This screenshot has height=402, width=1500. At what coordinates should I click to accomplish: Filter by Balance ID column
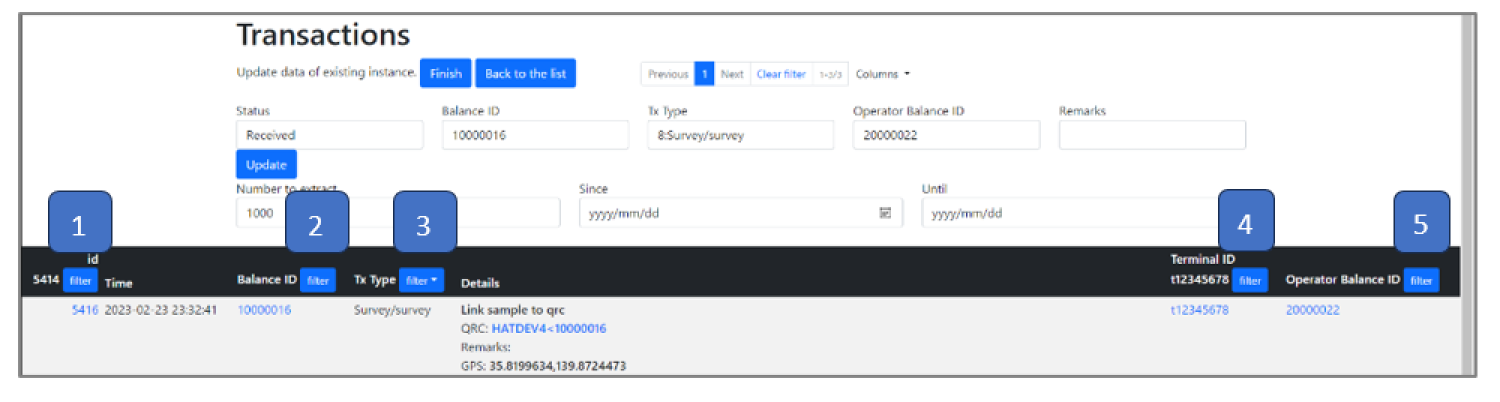(318, 282)
